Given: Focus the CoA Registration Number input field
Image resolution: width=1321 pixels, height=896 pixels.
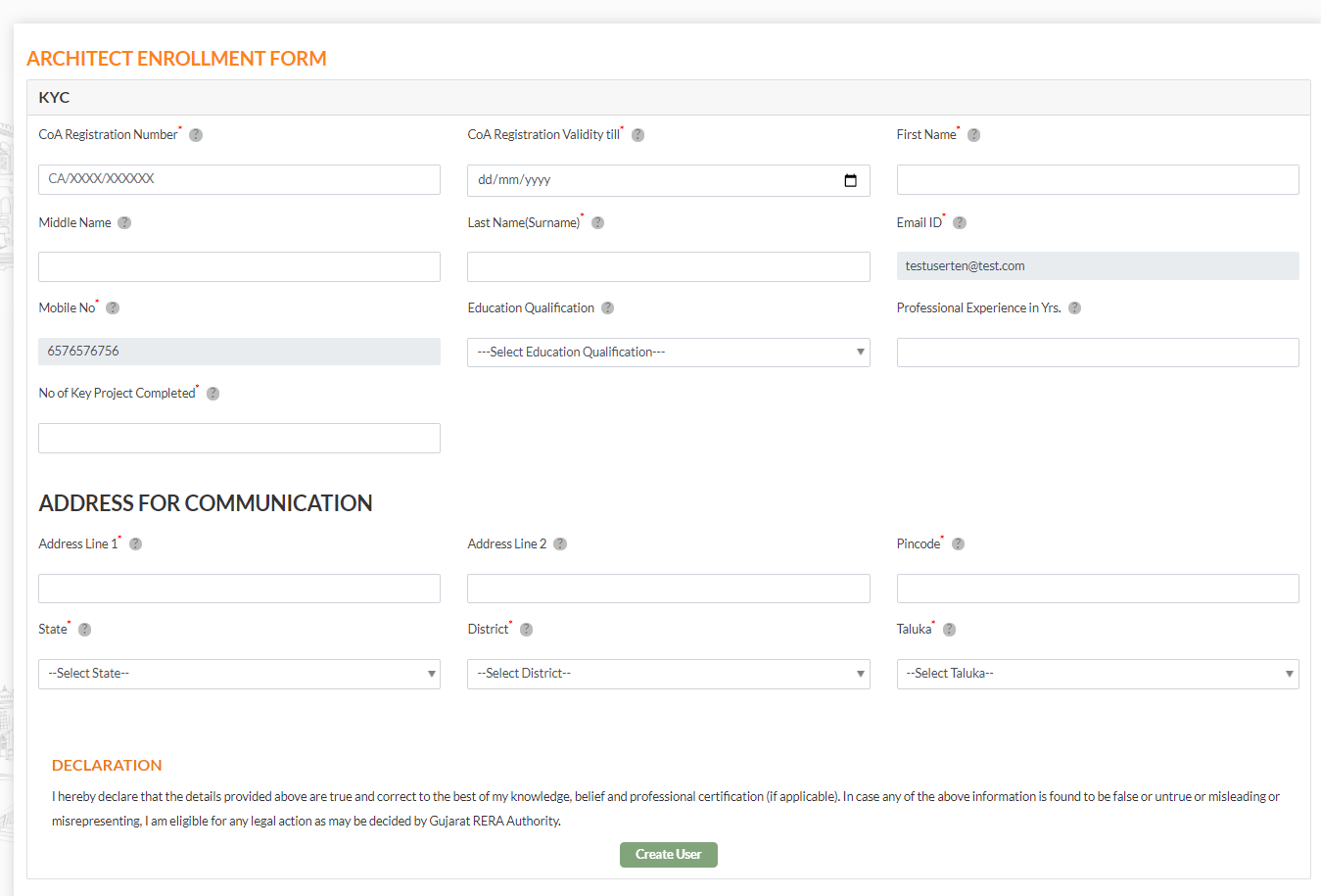Looking at the screenshot, I should [x=239, y=179].
